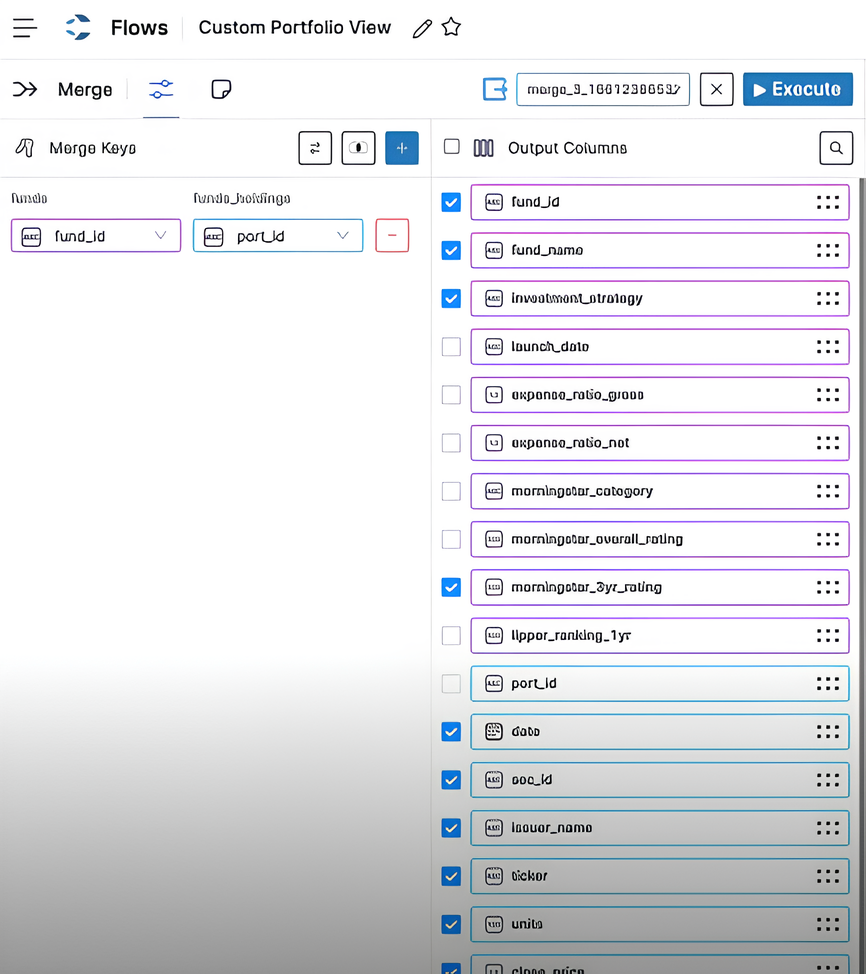
Task: Open the sticky note tab
Action: point(221,89)
